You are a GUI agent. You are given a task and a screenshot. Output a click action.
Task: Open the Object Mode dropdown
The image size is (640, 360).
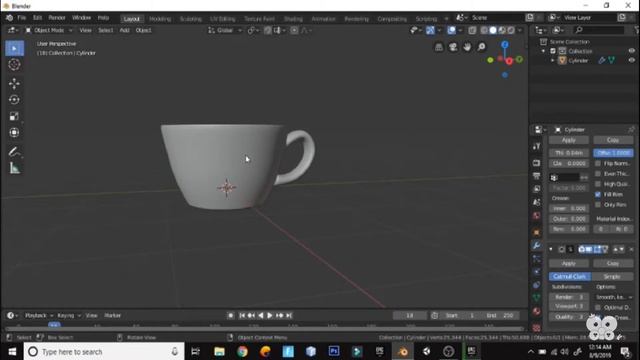(49, 30)
